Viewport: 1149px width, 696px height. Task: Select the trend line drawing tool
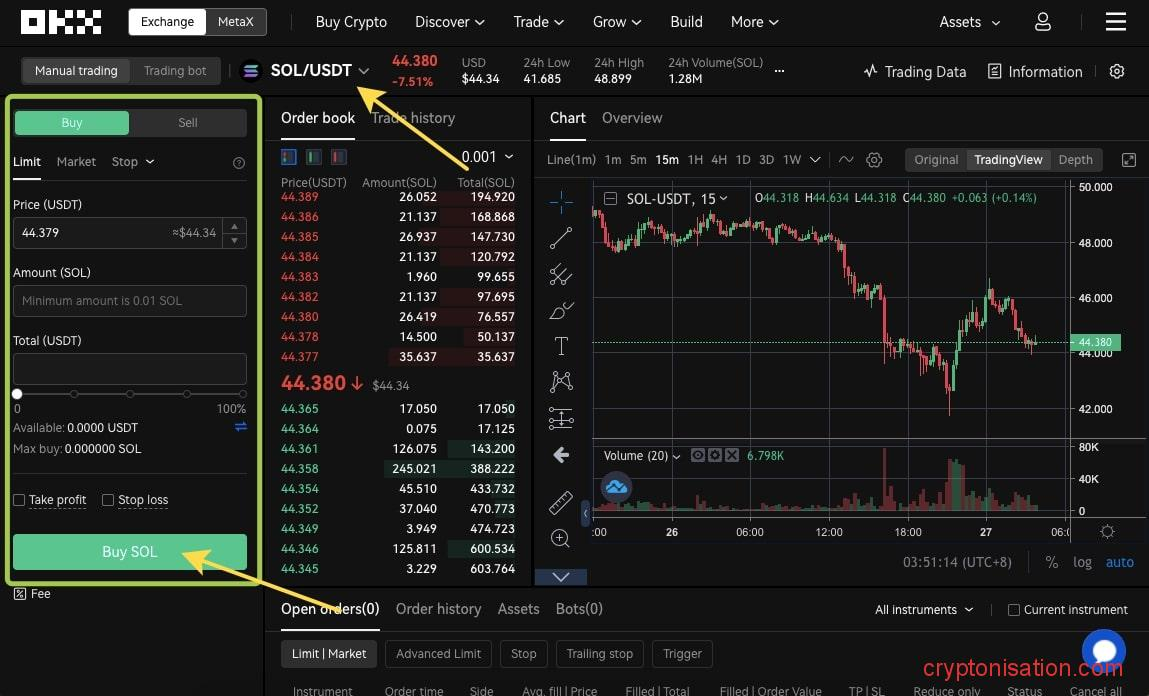pos(561,238)
